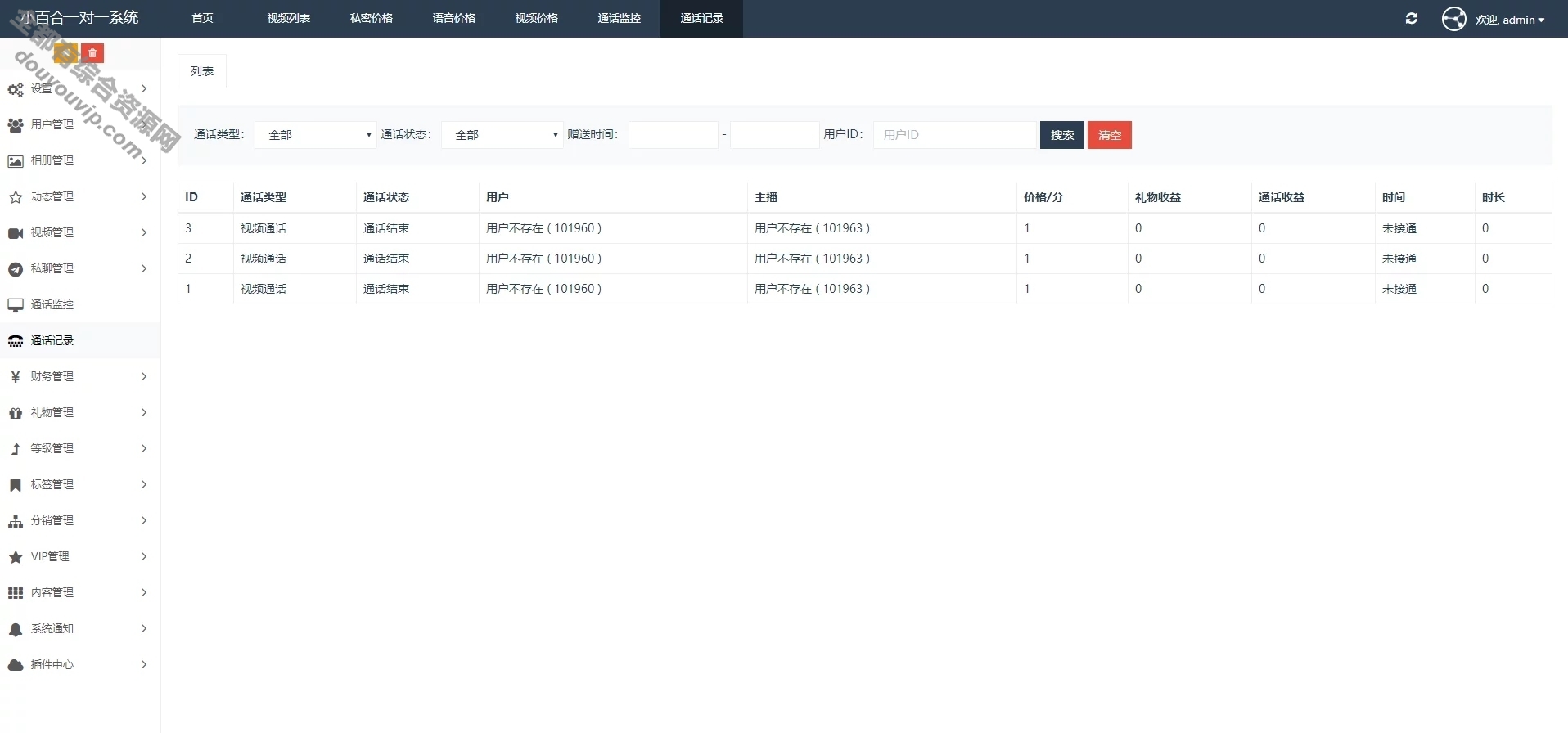Click the 用户管理 users icon
The image size is (1568, 733).
pyautogui.click(x=16, y=125)
